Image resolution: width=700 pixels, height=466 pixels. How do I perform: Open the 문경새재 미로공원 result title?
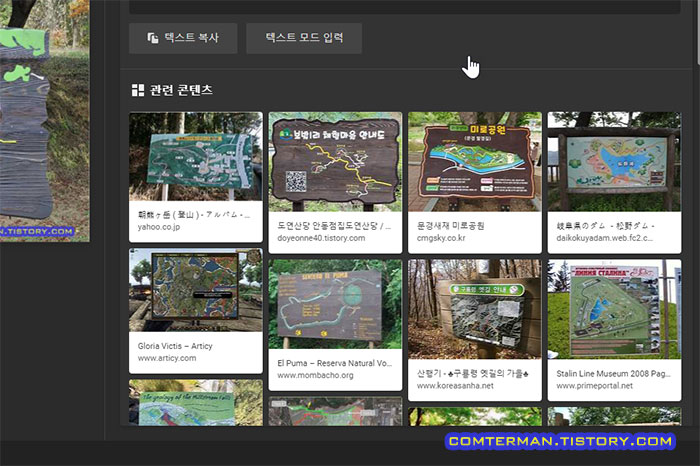(x=450, y=226)
